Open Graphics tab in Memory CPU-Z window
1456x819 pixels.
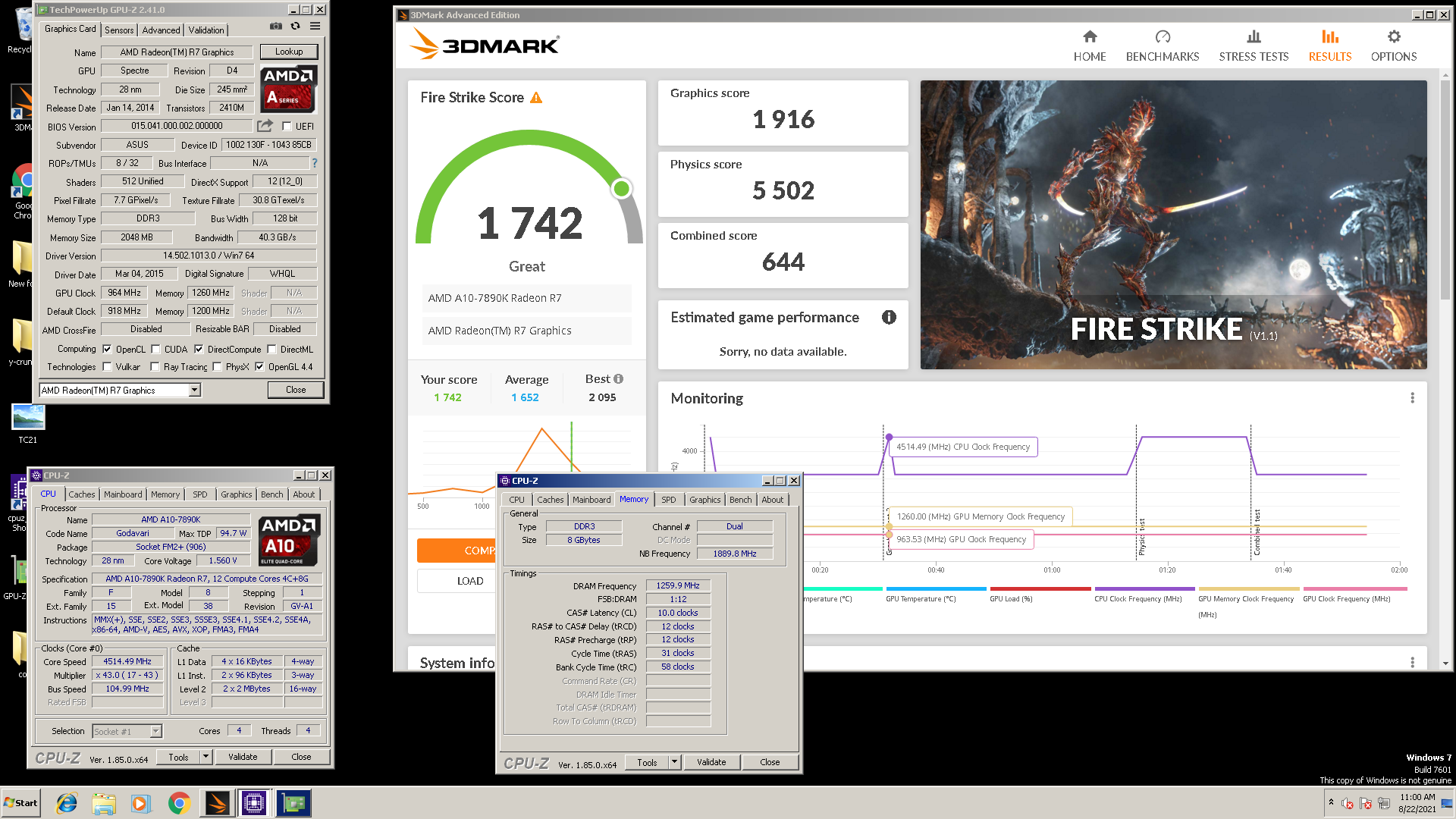(x=704, y=500)
